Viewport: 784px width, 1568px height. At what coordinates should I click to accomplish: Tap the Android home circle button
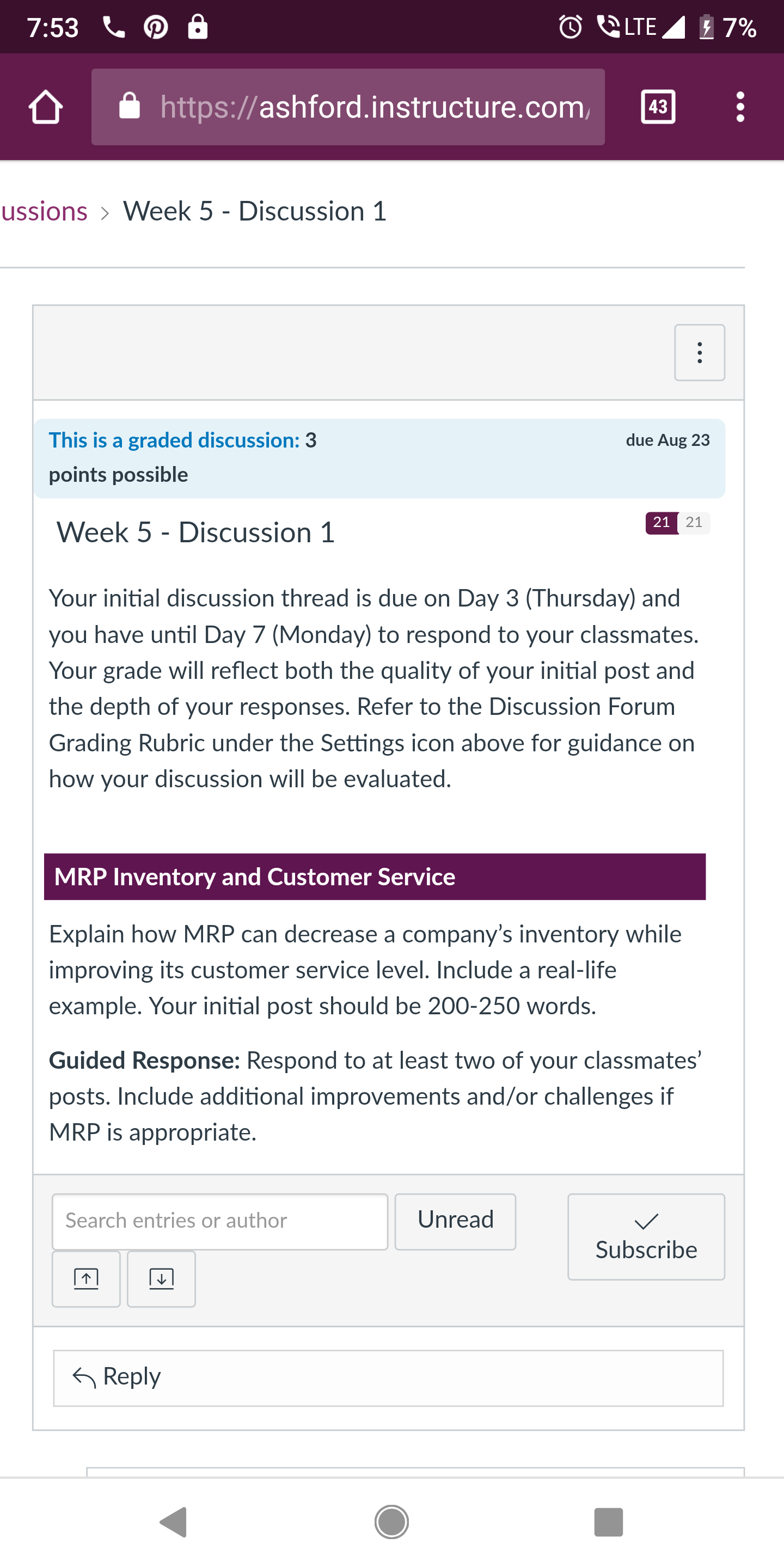pos(391,1522)
